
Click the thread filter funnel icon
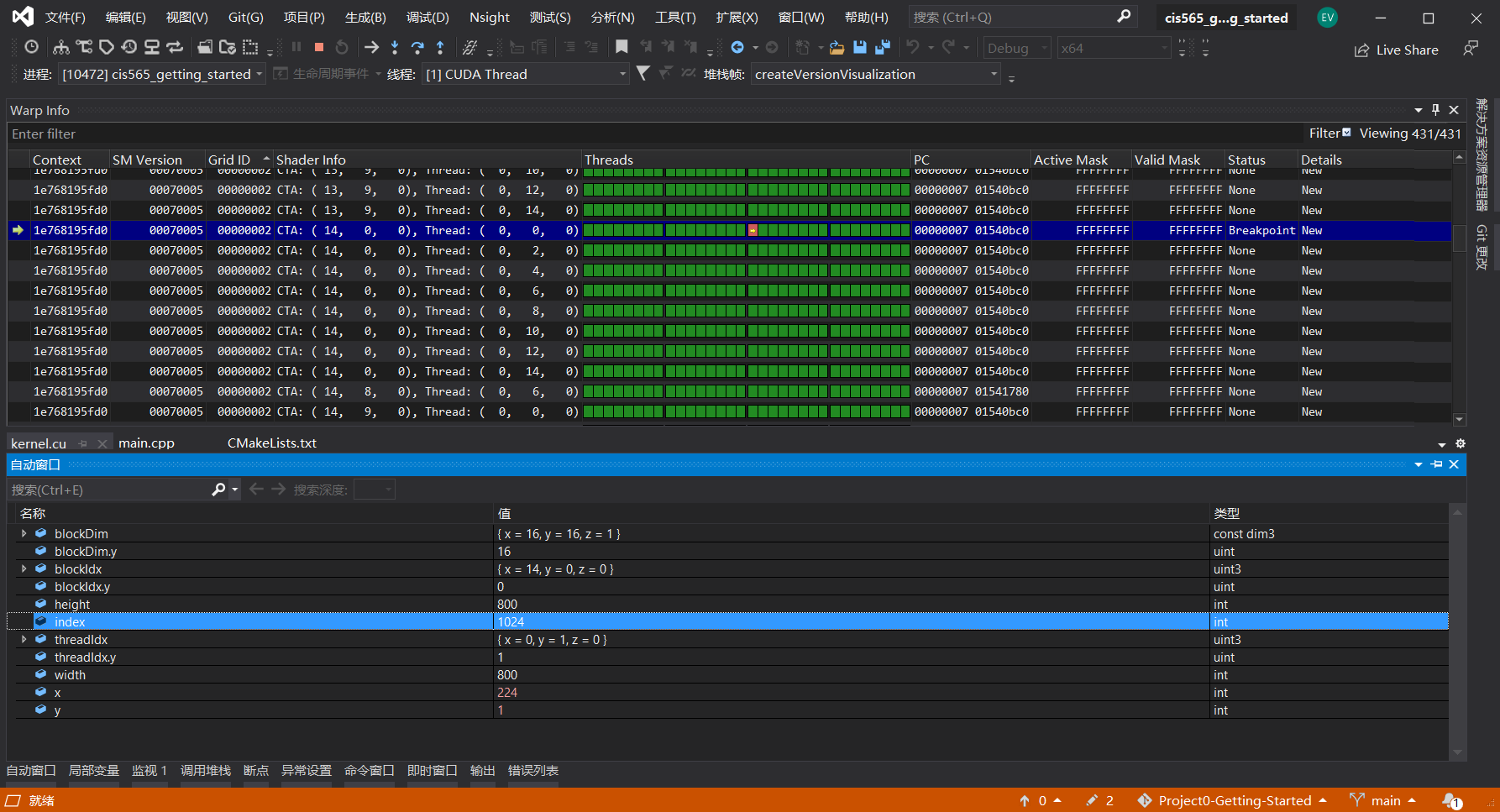[642, 74]
